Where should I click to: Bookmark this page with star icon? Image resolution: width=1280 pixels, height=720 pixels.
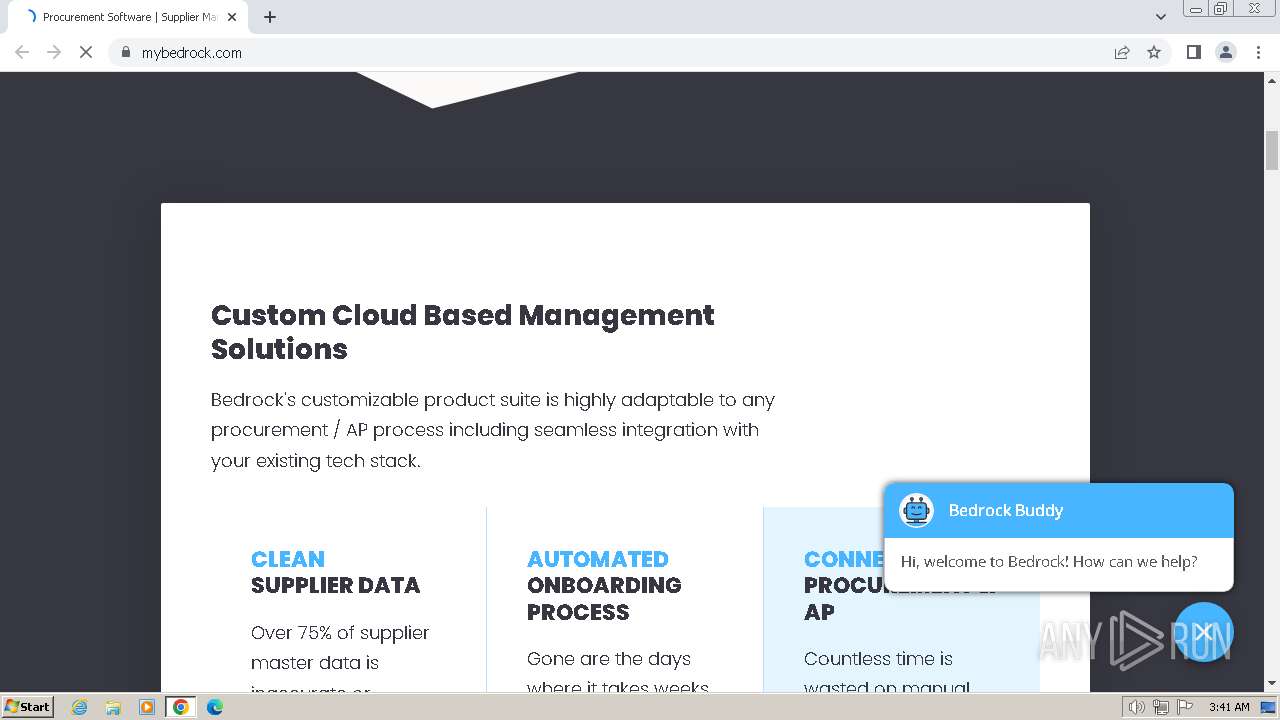coord(1154,52)
